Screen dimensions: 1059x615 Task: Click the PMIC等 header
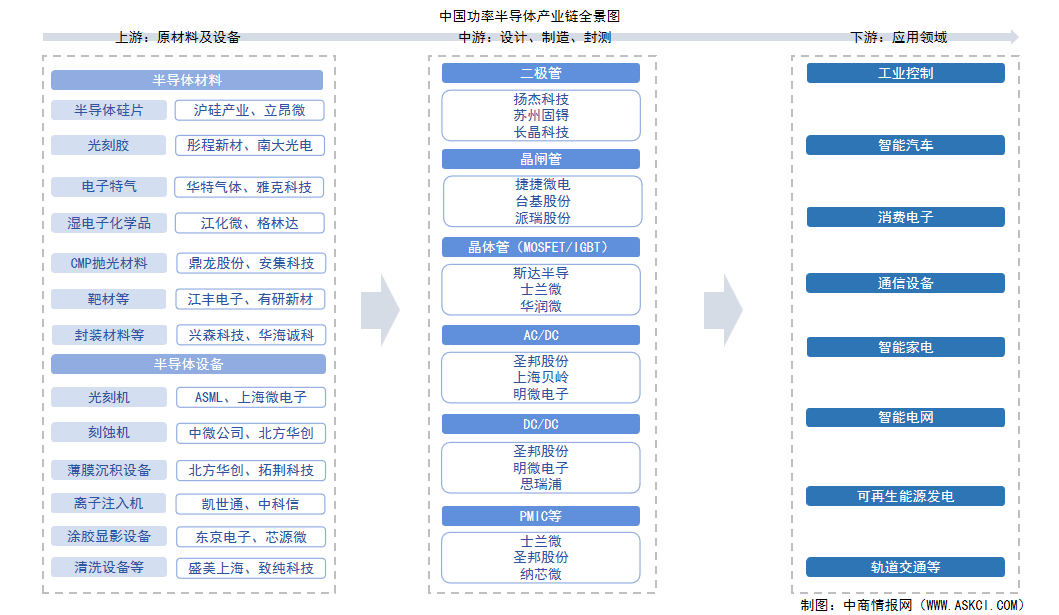coord(541,516)
